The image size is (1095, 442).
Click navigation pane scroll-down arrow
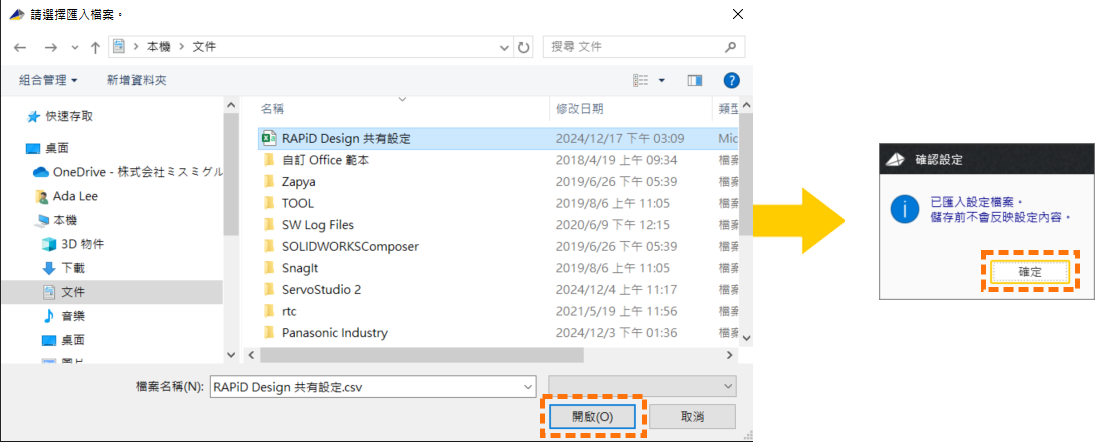(232, 355)
